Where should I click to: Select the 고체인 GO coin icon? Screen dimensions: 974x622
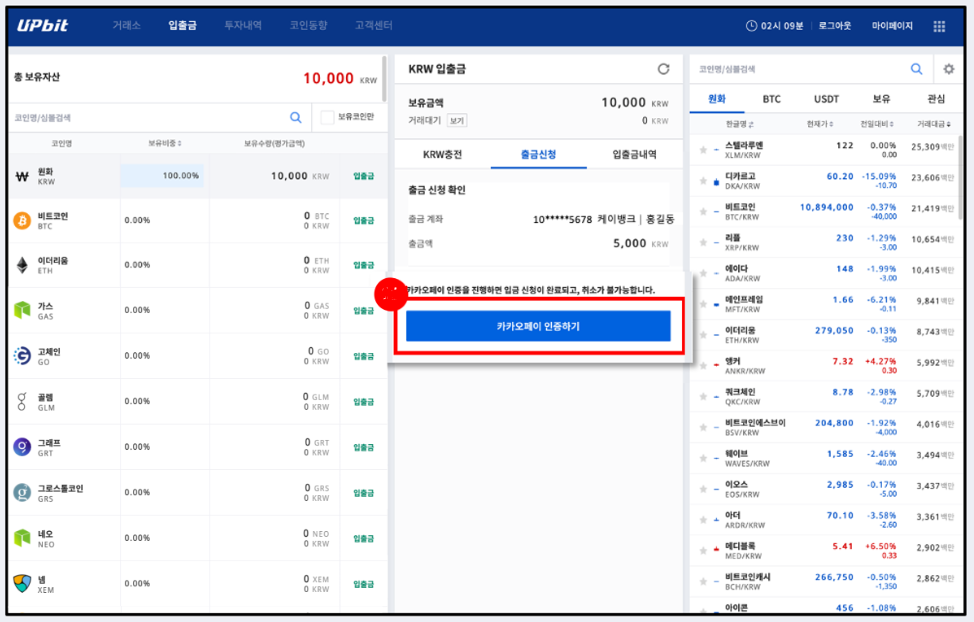[22, 355]
